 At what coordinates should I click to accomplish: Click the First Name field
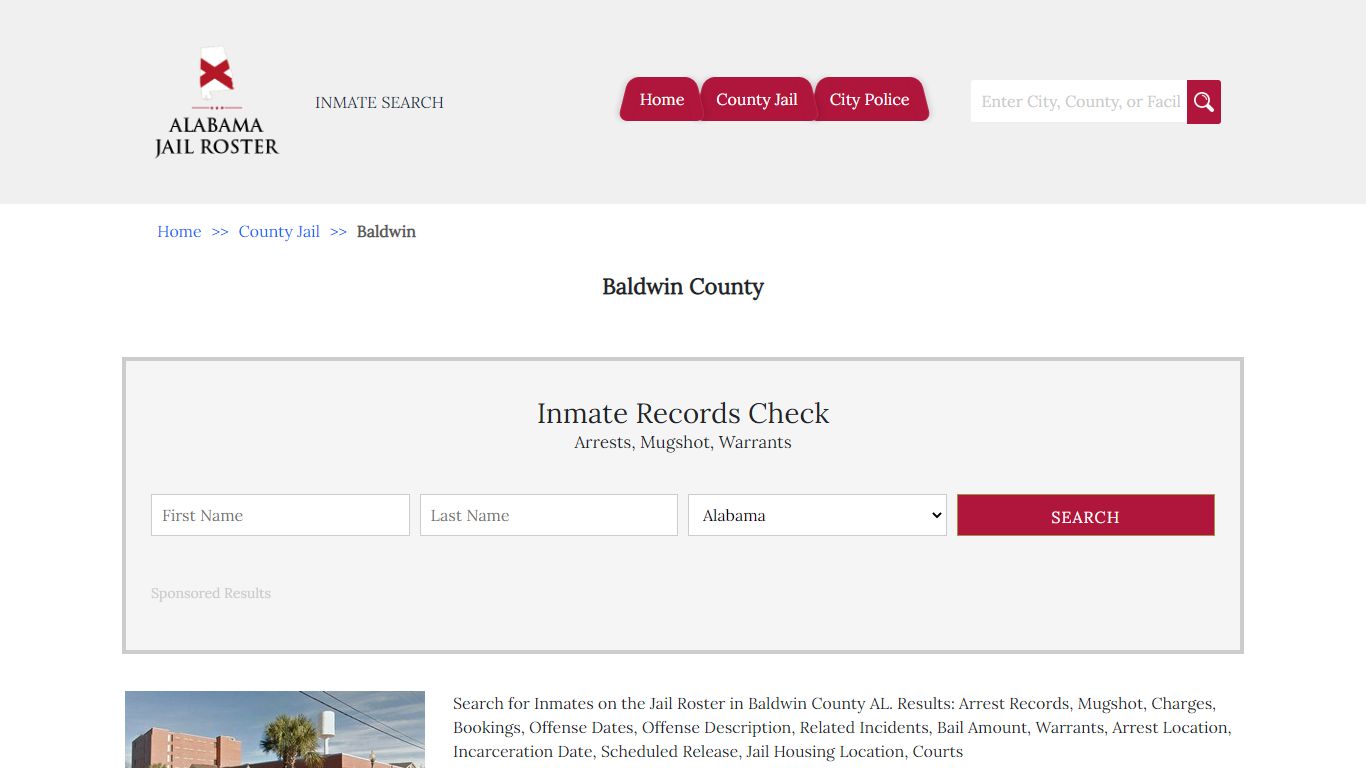(280, 515)
